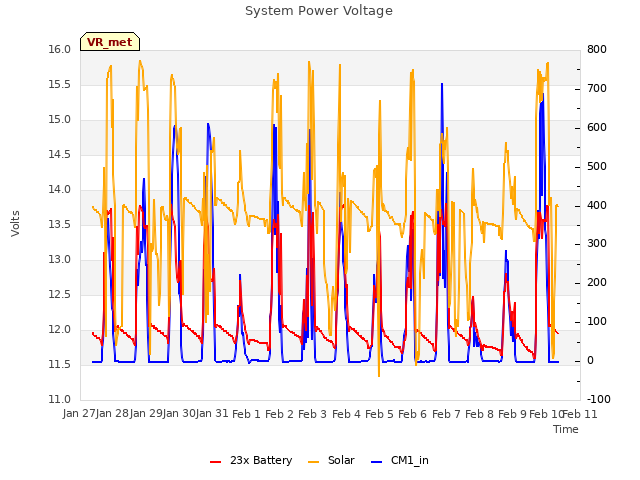Click the tall blue CM1_in peak on Feb 7
Image resolution: width=640 pixels, height=480 pixels.
(x=442, y=85)
